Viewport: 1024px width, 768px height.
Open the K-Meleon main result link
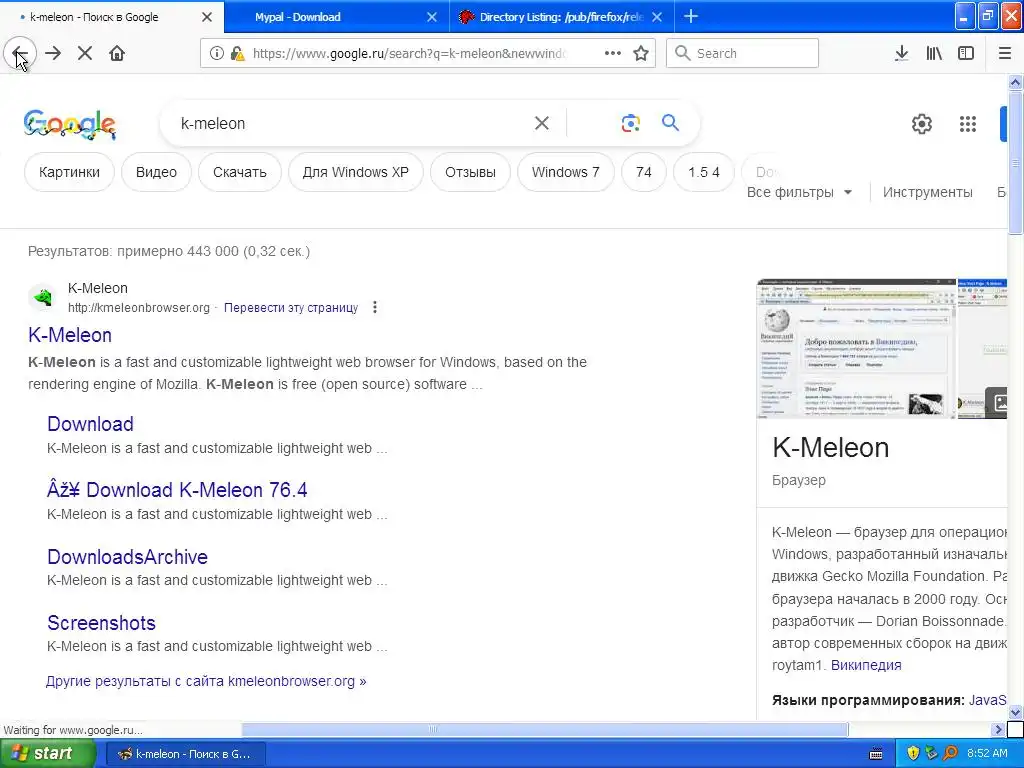(70, 335)
